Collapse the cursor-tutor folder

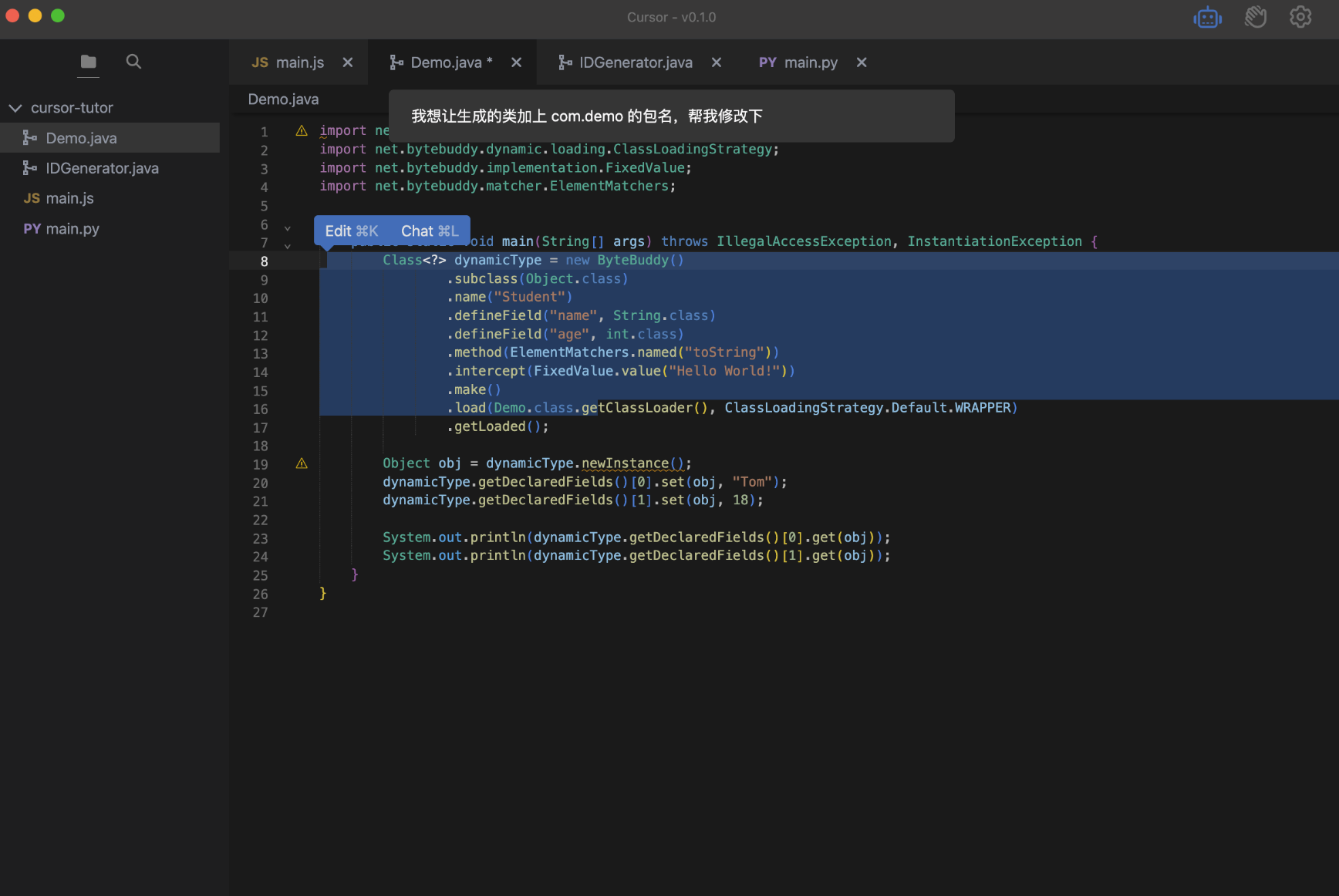(15, 108)
